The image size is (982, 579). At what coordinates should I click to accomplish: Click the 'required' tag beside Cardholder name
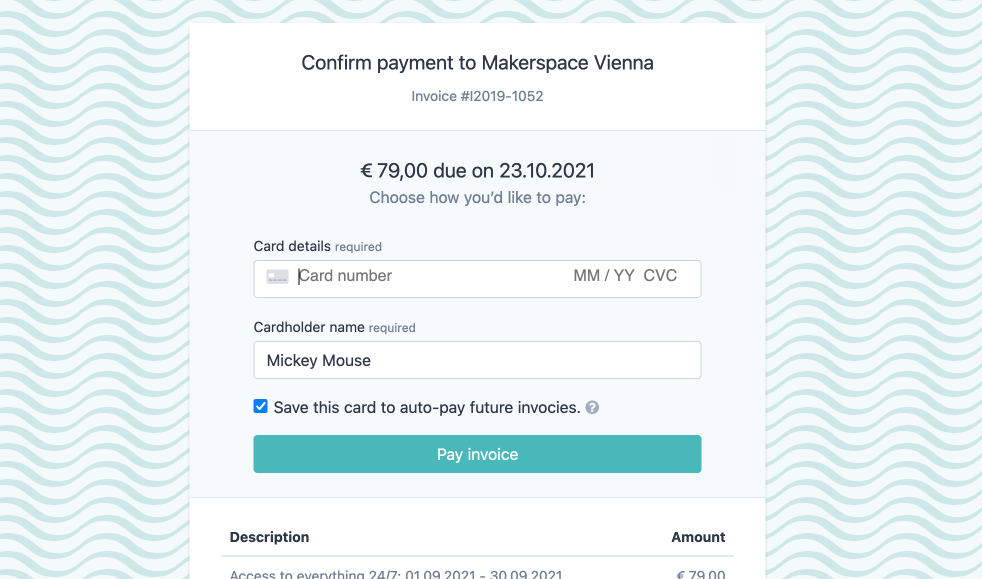[392, 328]
